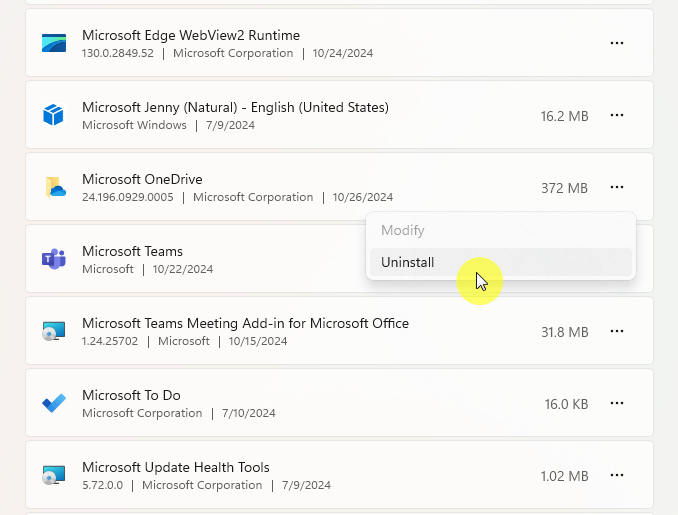The image size is (678, 515).
Task: Click the 16.0 KB size value
Action: click(x=566, y=404)
